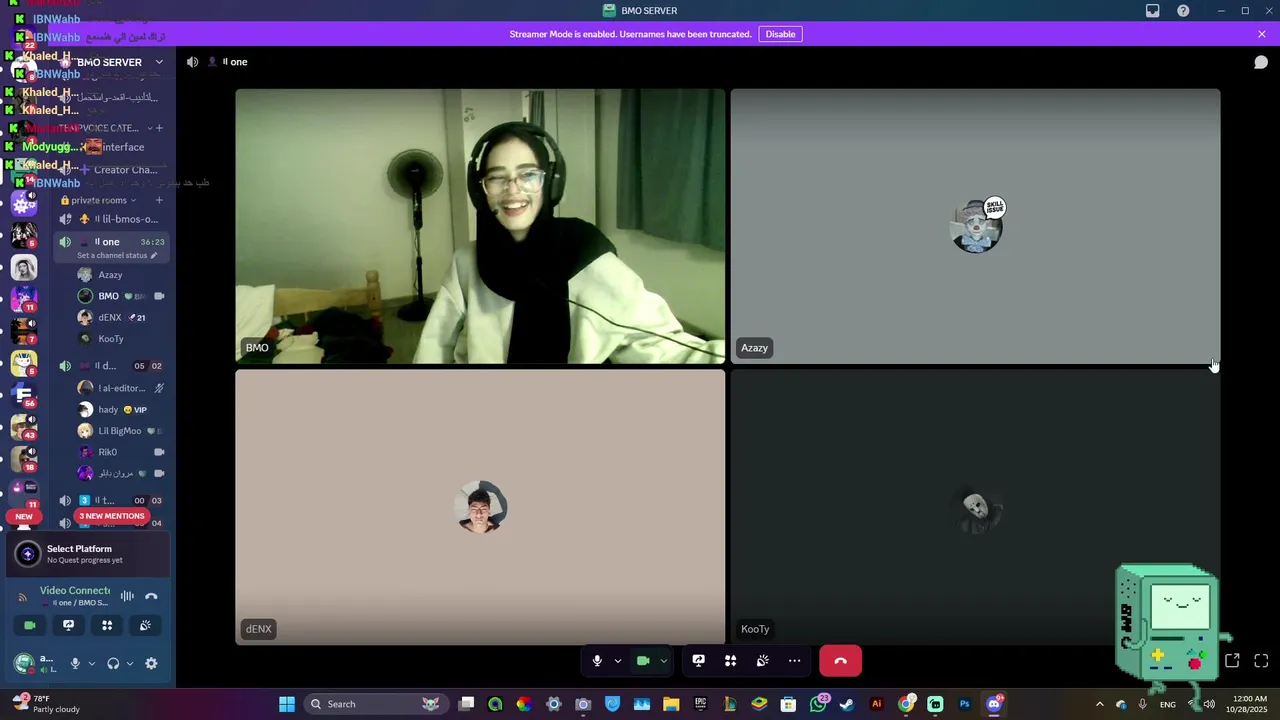Open Lil BigMoo in the channel list
1280x720 pixels.
click(121, 431)
